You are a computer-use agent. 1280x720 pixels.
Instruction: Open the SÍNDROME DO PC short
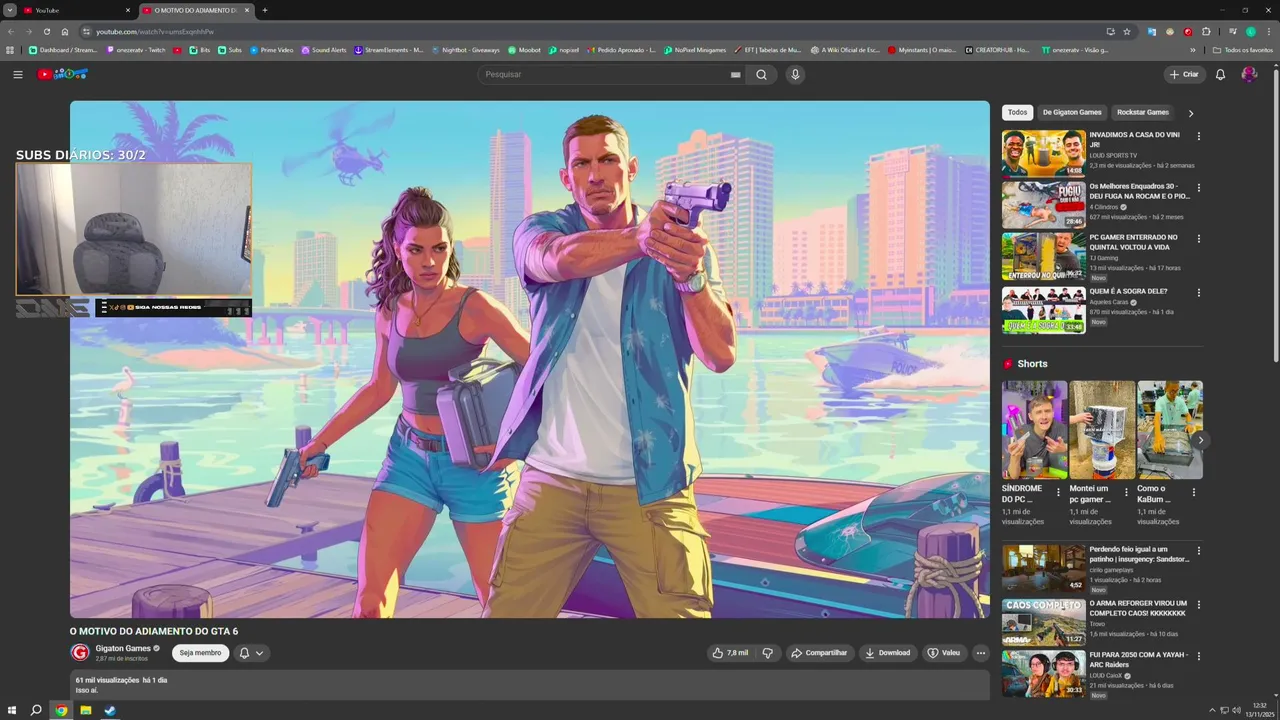click(x=1034, y=430)
